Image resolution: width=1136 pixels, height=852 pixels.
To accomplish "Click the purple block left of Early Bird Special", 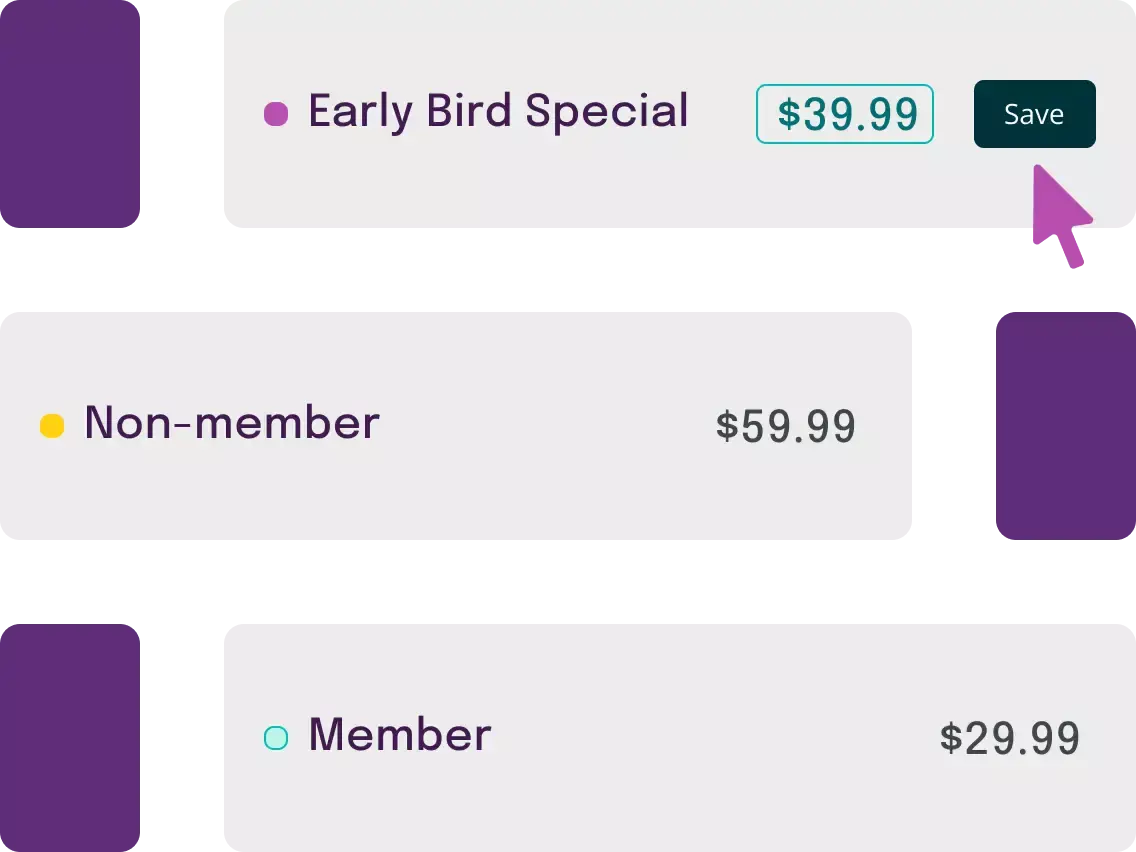I will pyautogui.click(x=70, y=114).
